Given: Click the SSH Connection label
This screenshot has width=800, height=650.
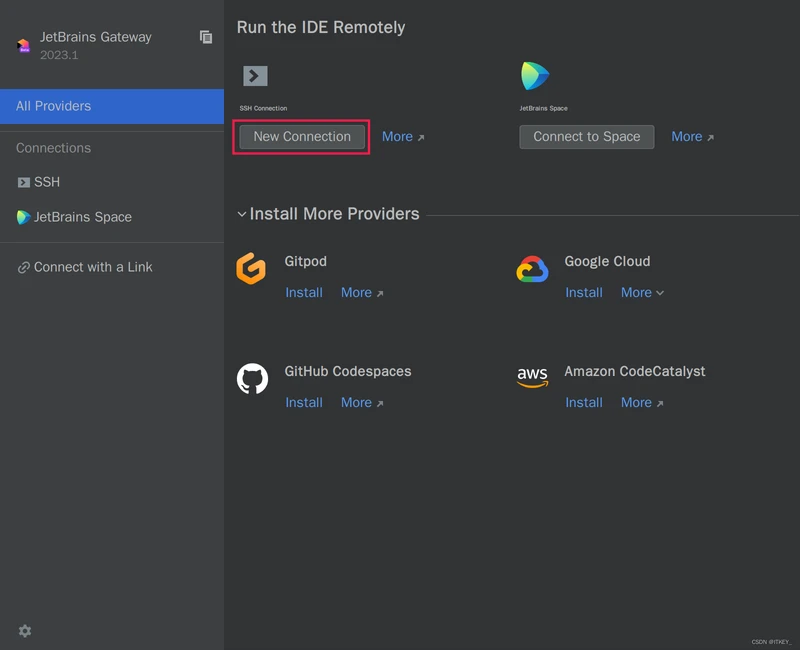Looking at the screenshot, I should 263,108.
